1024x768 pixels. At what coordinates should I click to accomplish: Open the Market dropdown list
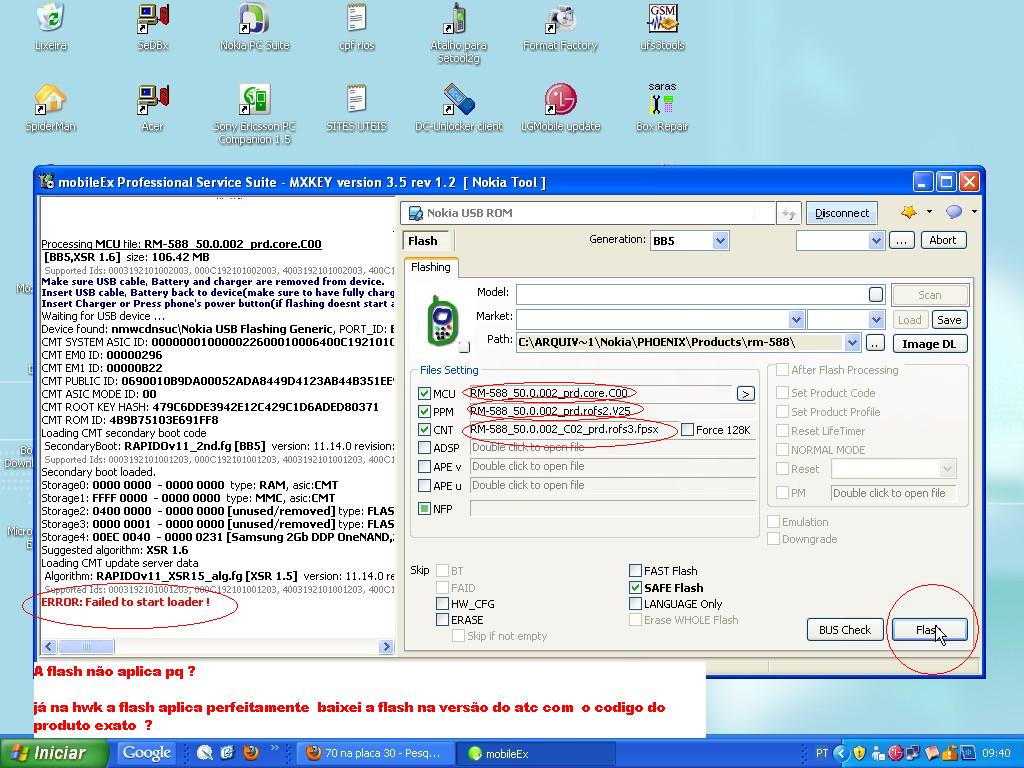point(795,320)
